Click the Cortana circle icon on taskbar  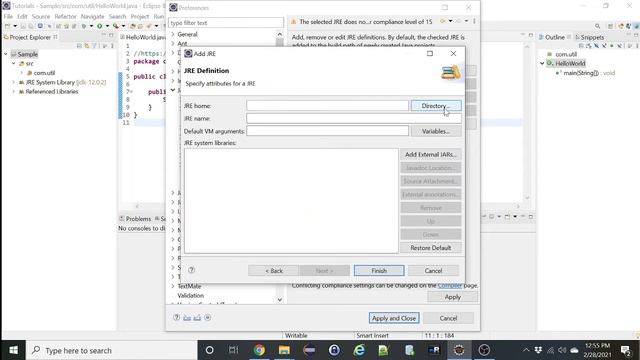point(209,350)
